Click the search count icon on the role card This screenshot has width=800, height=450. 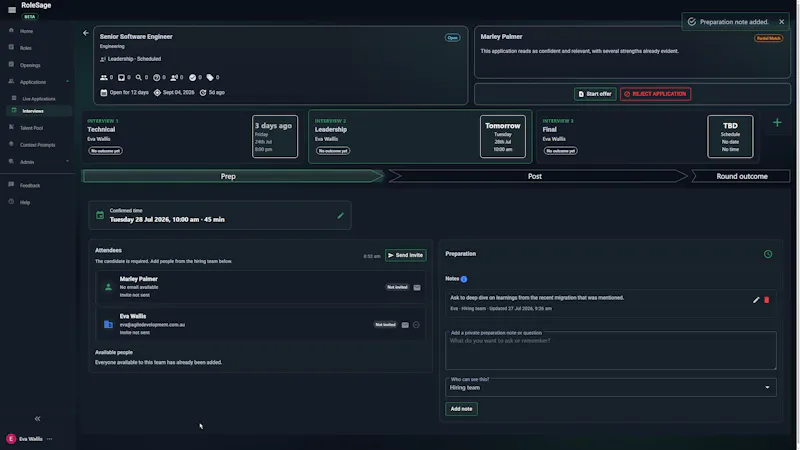139,78
